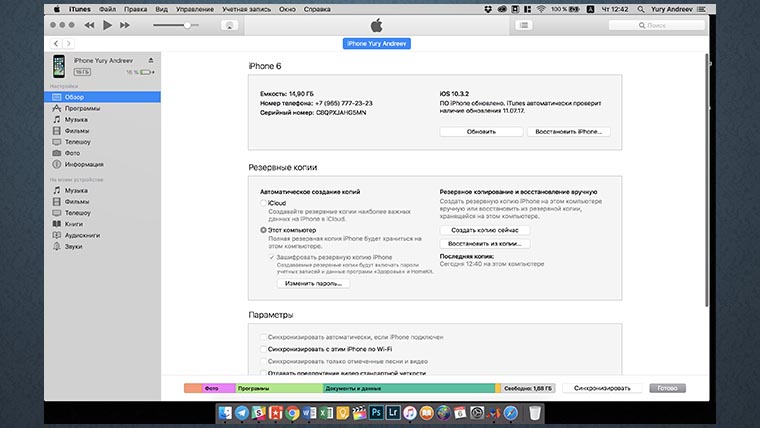Open the Учетная запись menu
The image size is (760, 428).
click(246, 9)
